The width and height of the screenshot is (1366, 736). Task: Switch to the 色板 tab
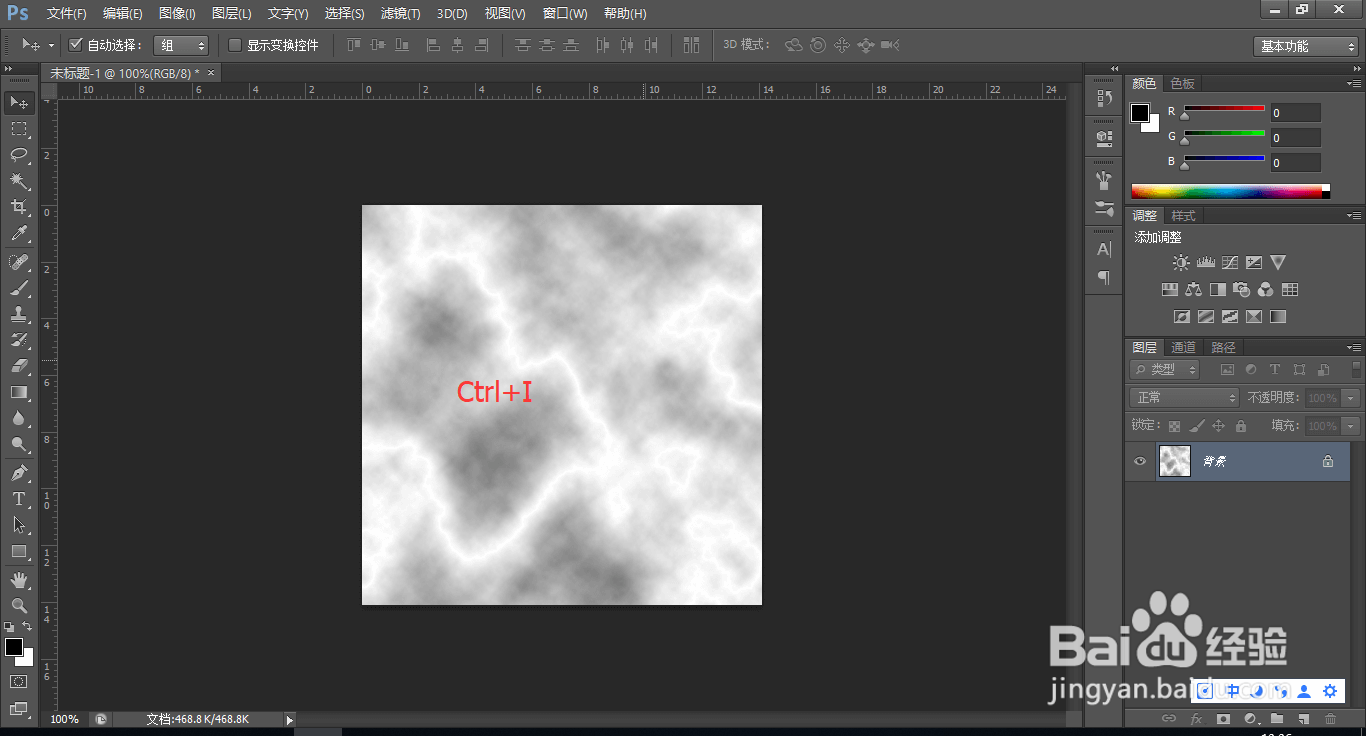point(1183,84)
